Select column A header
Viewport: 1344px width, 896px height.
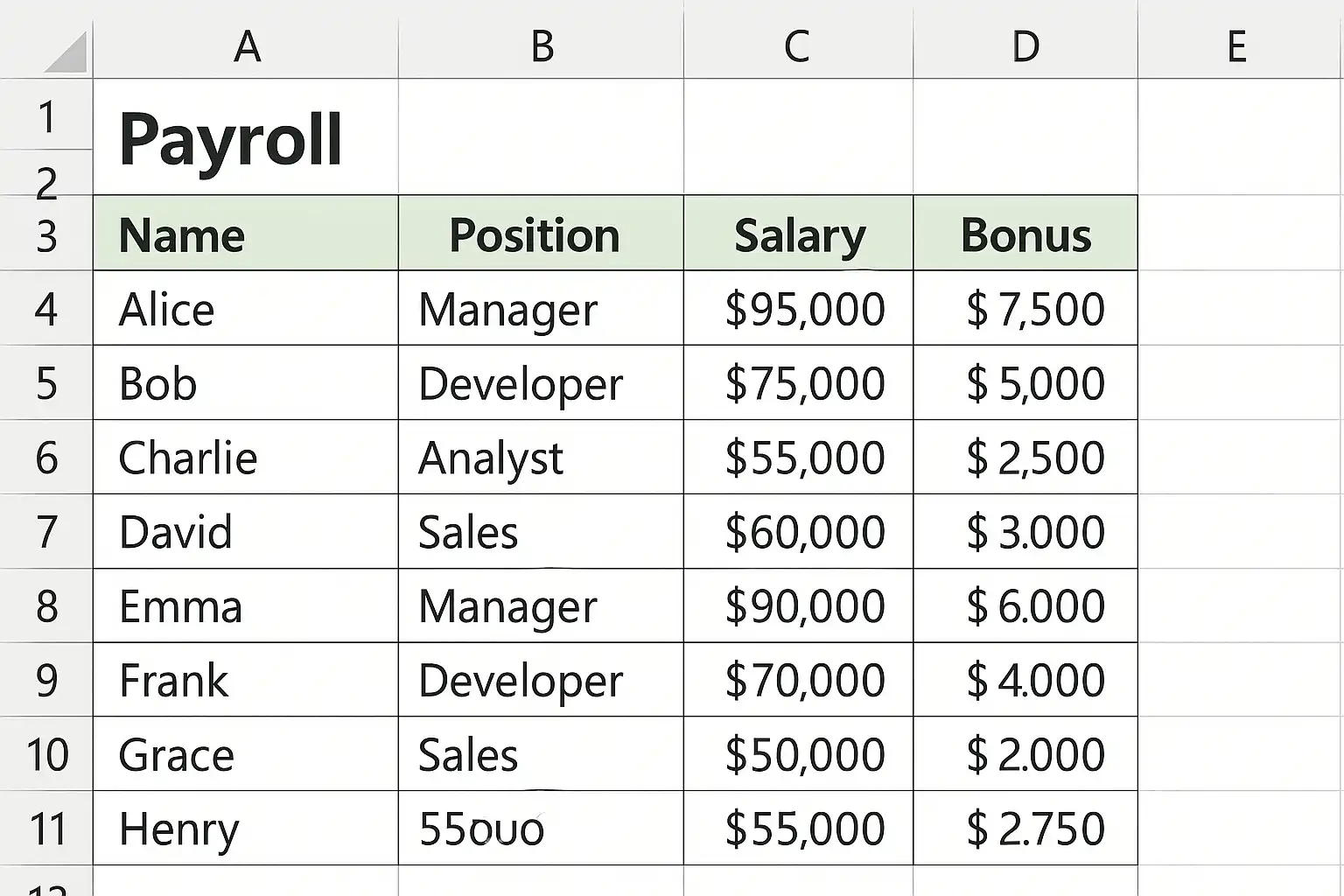click(x=246, y=45)
